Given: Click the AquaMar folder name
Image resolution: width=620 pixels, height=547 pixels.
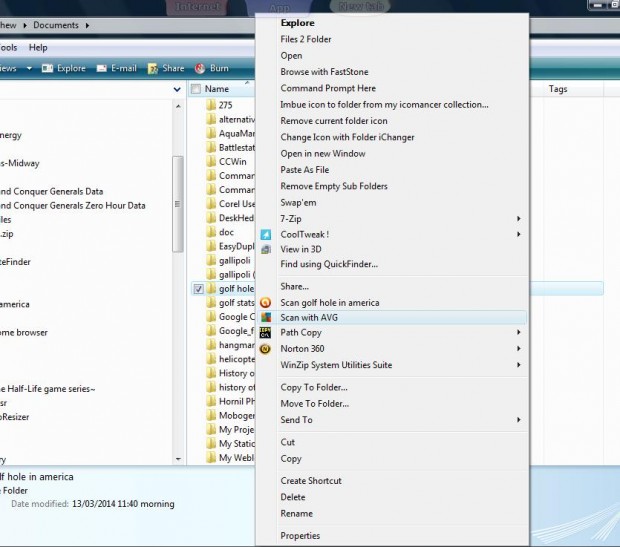Looking at the screenshot, I should pyautogui.click(x=237, y=133).
